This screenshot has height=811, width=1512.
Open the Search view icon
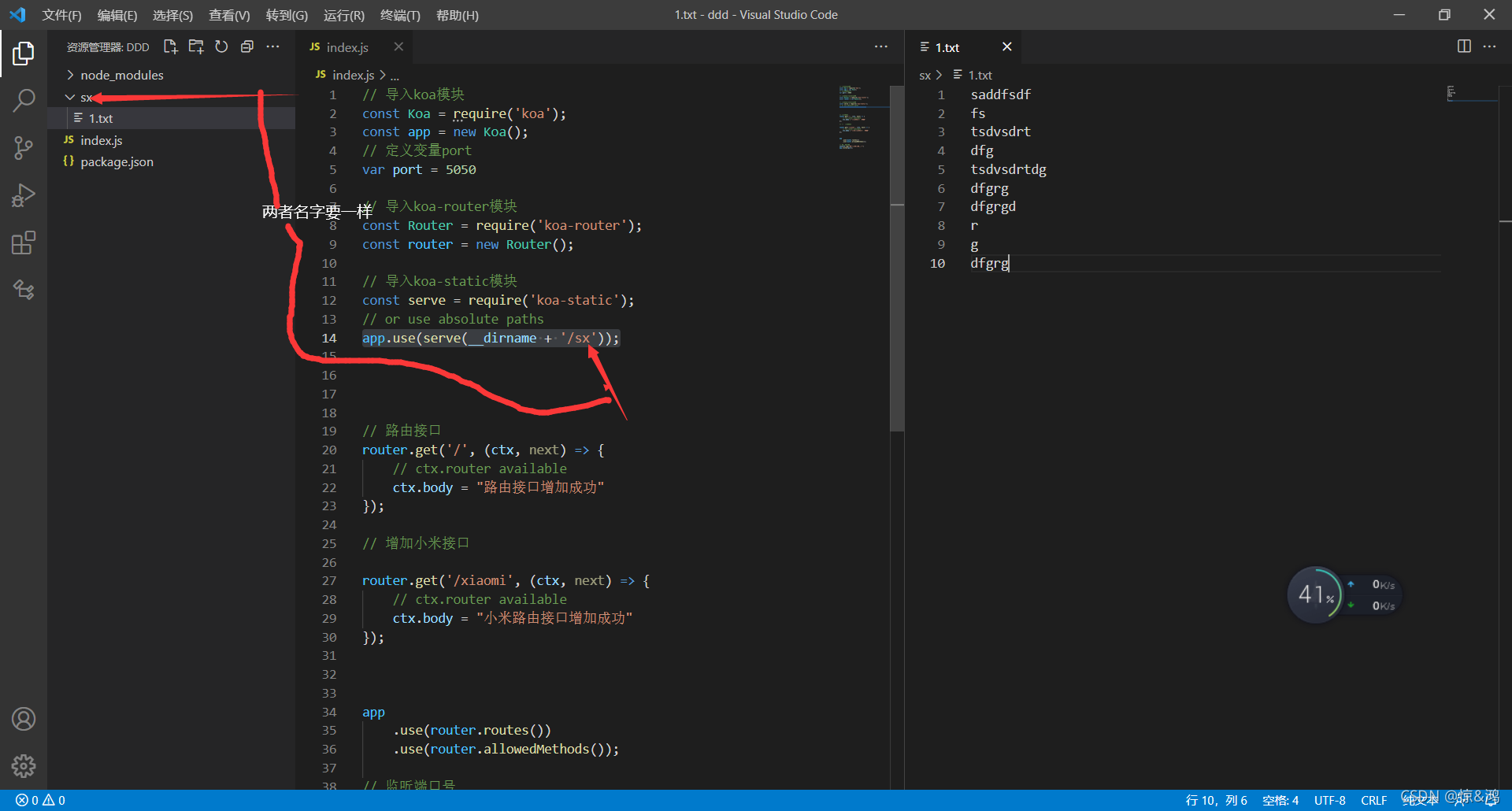coord(24,101)
